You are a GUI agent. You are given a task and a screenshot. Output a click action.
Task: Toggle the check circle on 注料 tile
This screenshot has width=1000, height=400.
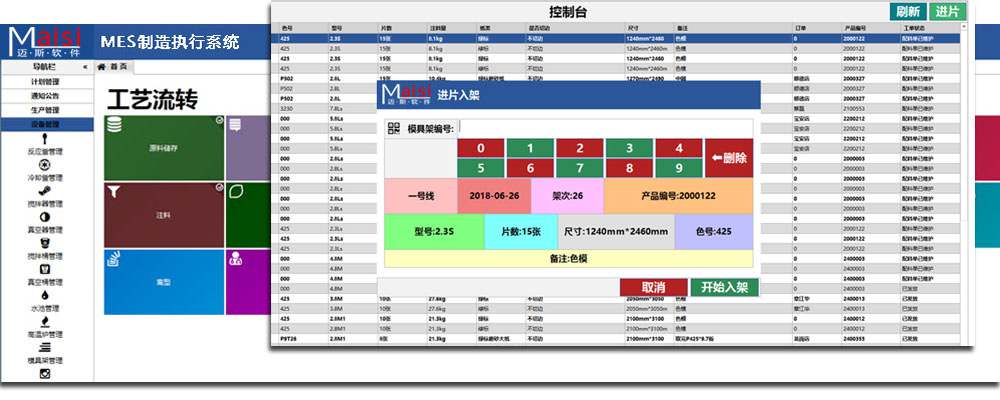(x=219, y=187)
